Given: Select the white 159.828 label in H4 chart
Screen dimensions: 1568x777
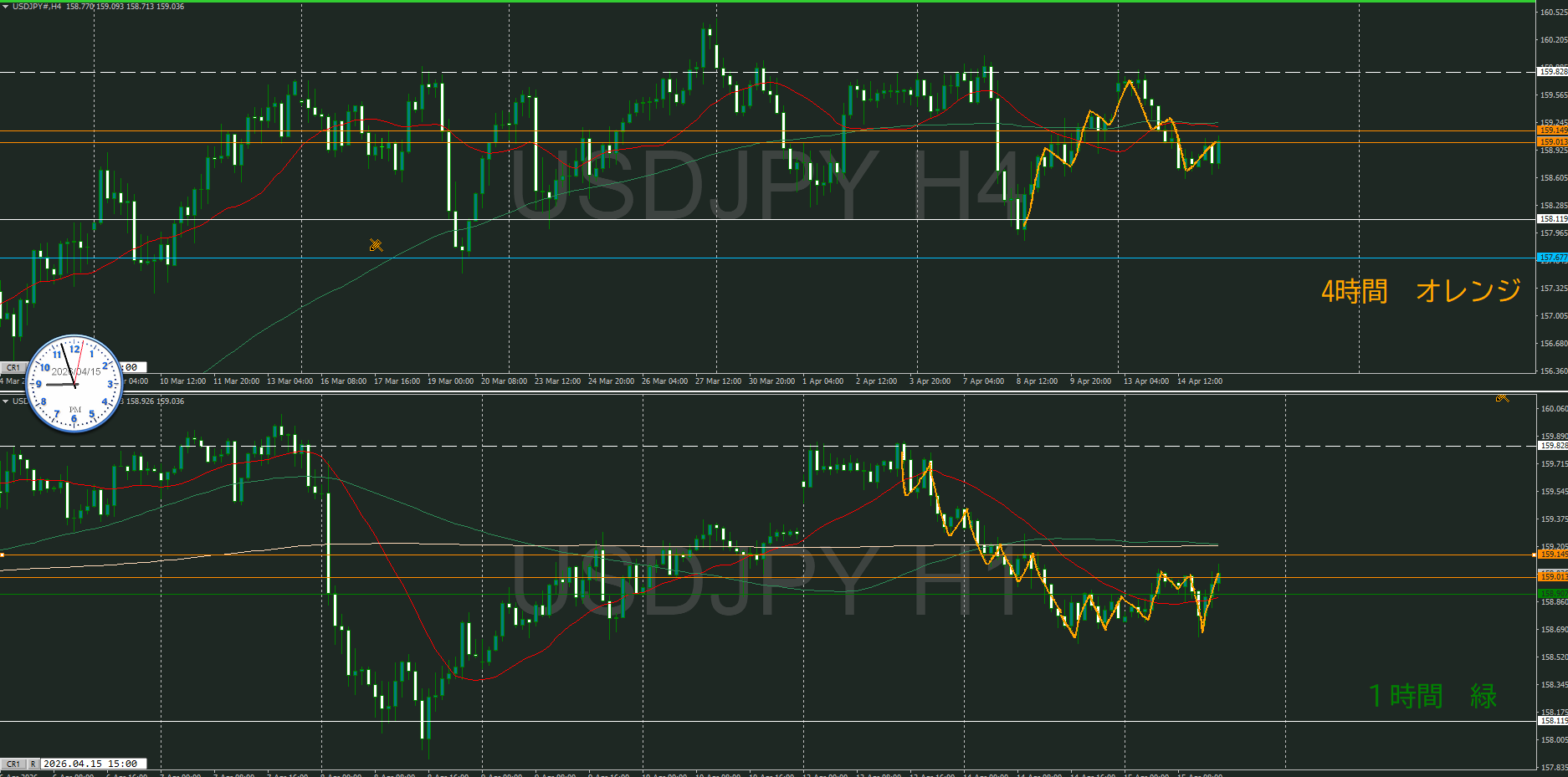Looking at the screenshot, I should 1552,72.
